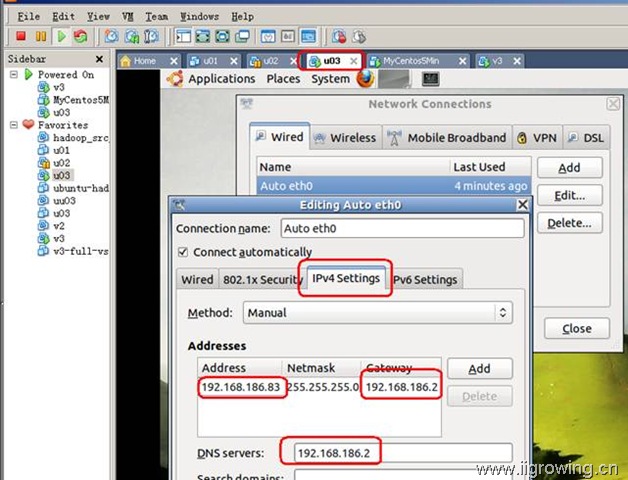Select hadoop_src VM in Favorites list
Image resolution: width=628 pixels, height=480 pixels.
point(80,138)
